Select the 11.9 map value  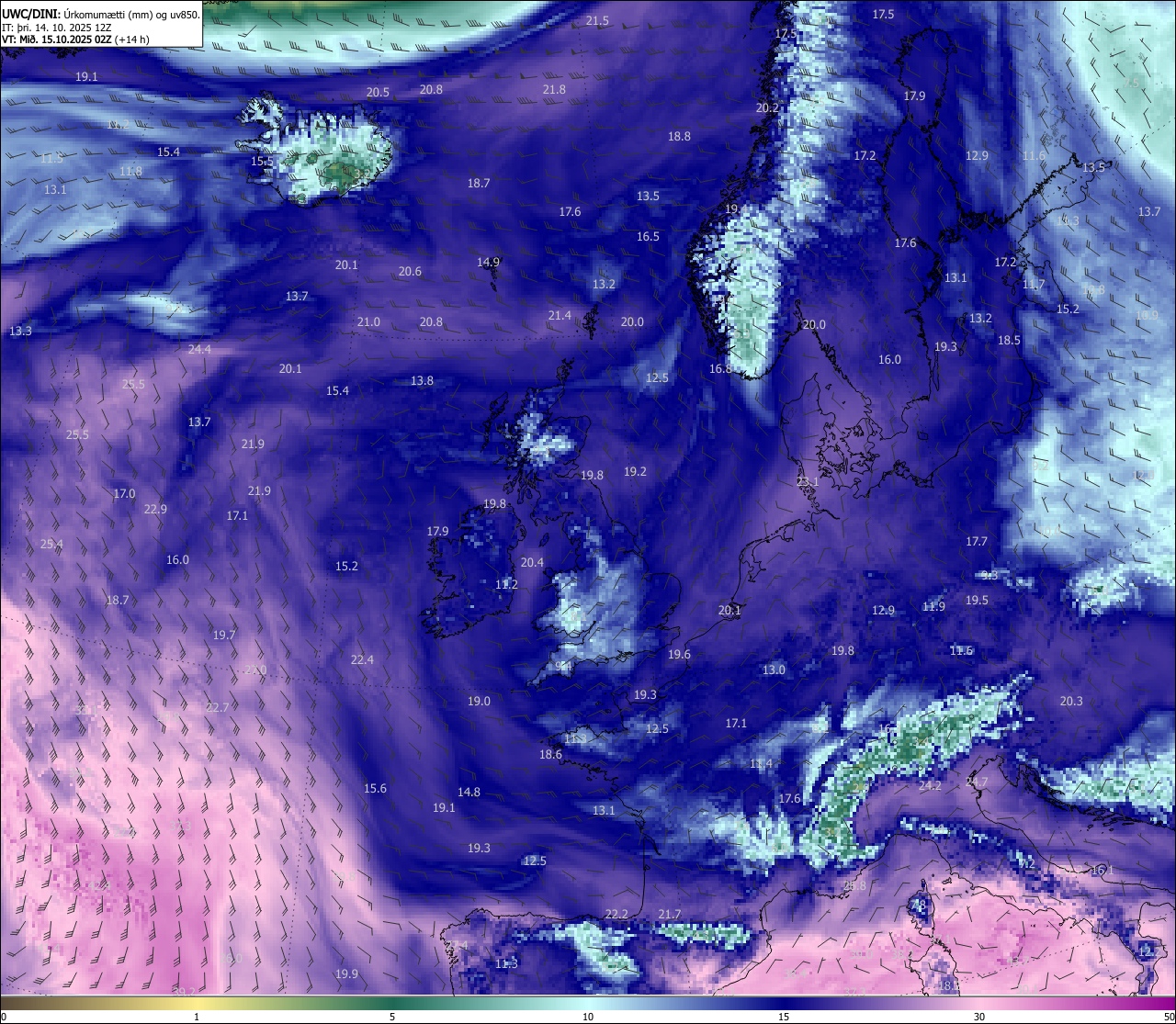[x=933, y=606]
